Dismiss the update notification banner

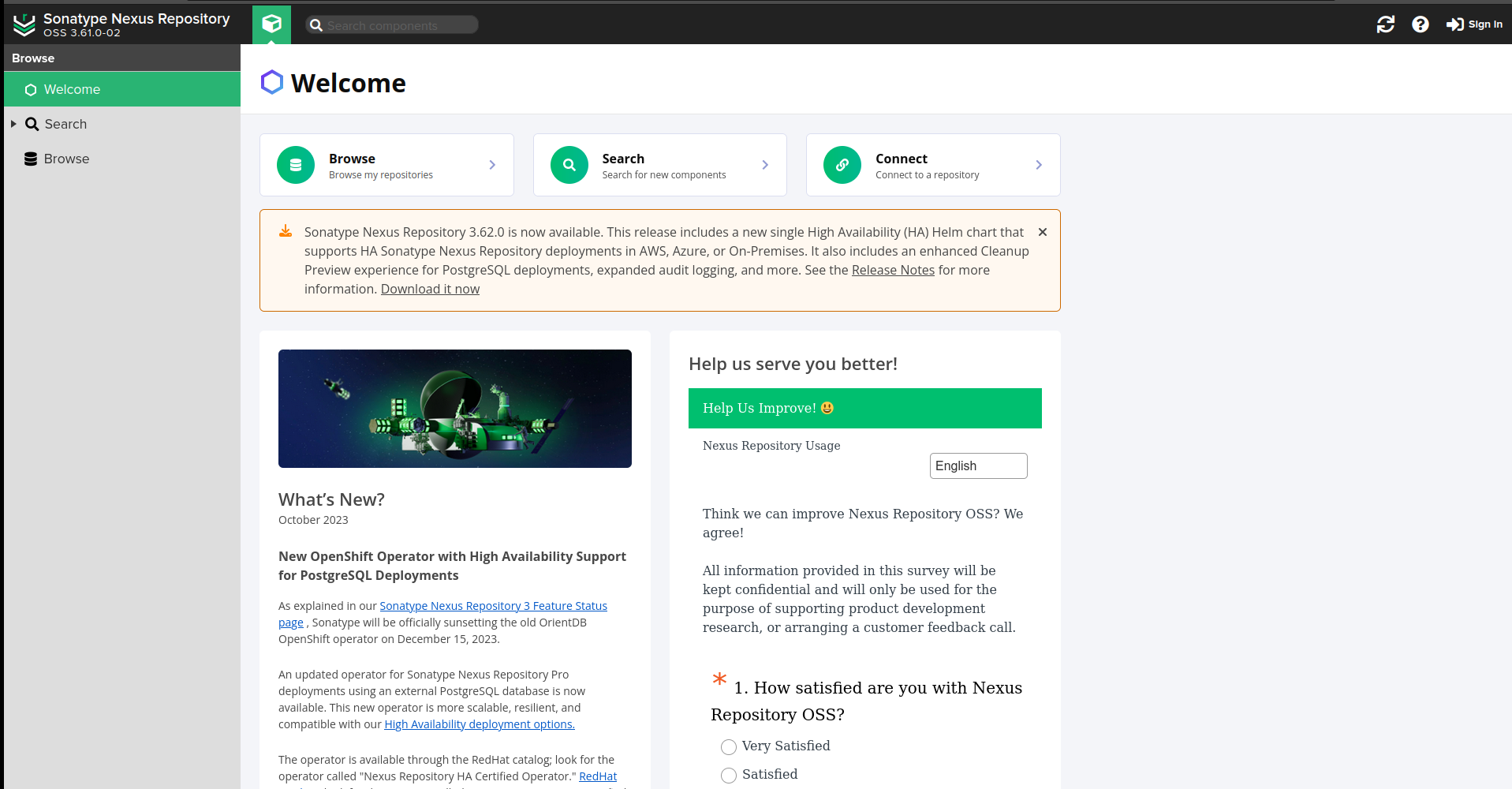pos(1042,232)
